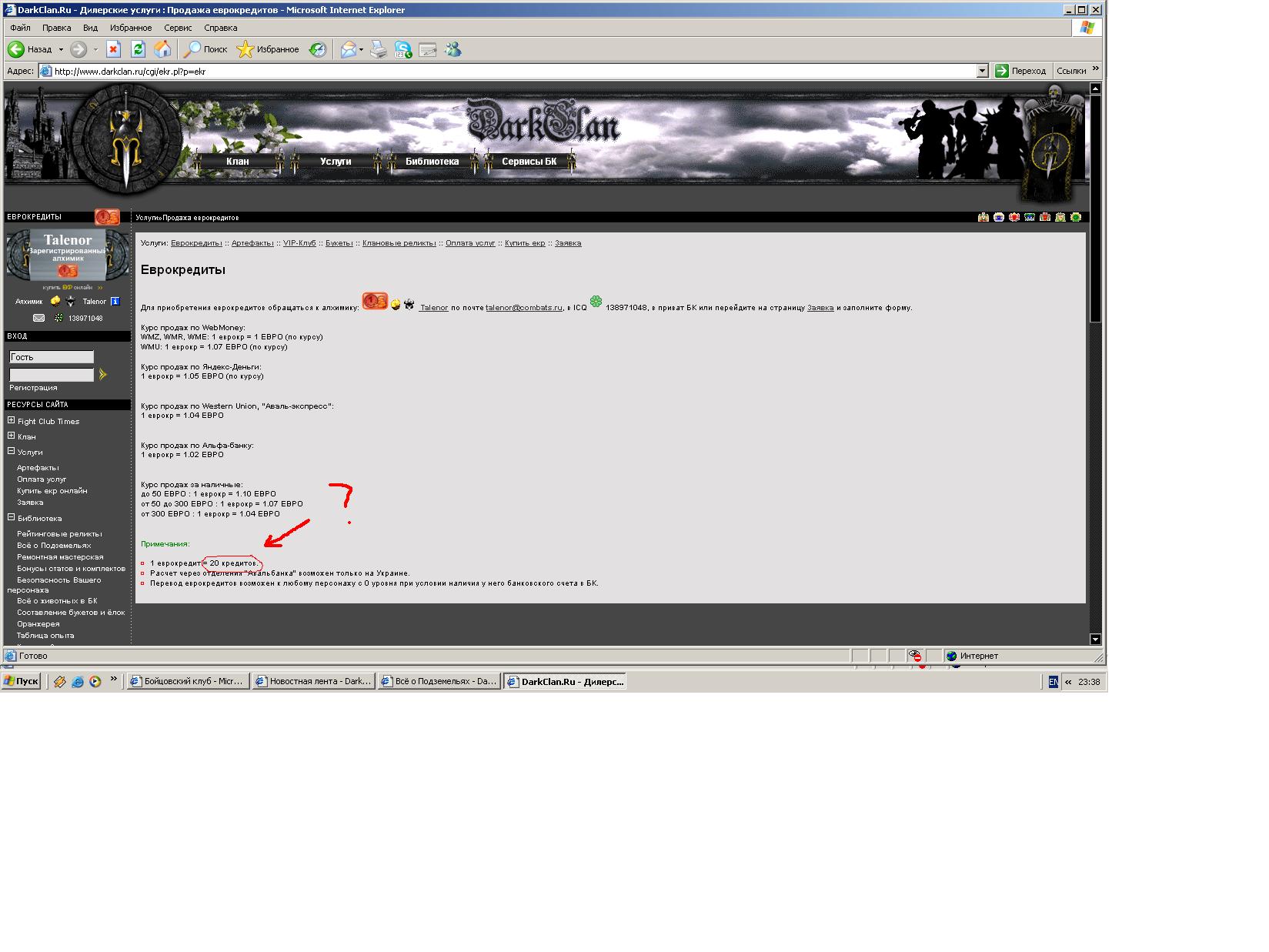The height and width of the screenshot is (952, 1269).
Task: Switch to Новостная лента taskbar window
Action: pos(314,681)
